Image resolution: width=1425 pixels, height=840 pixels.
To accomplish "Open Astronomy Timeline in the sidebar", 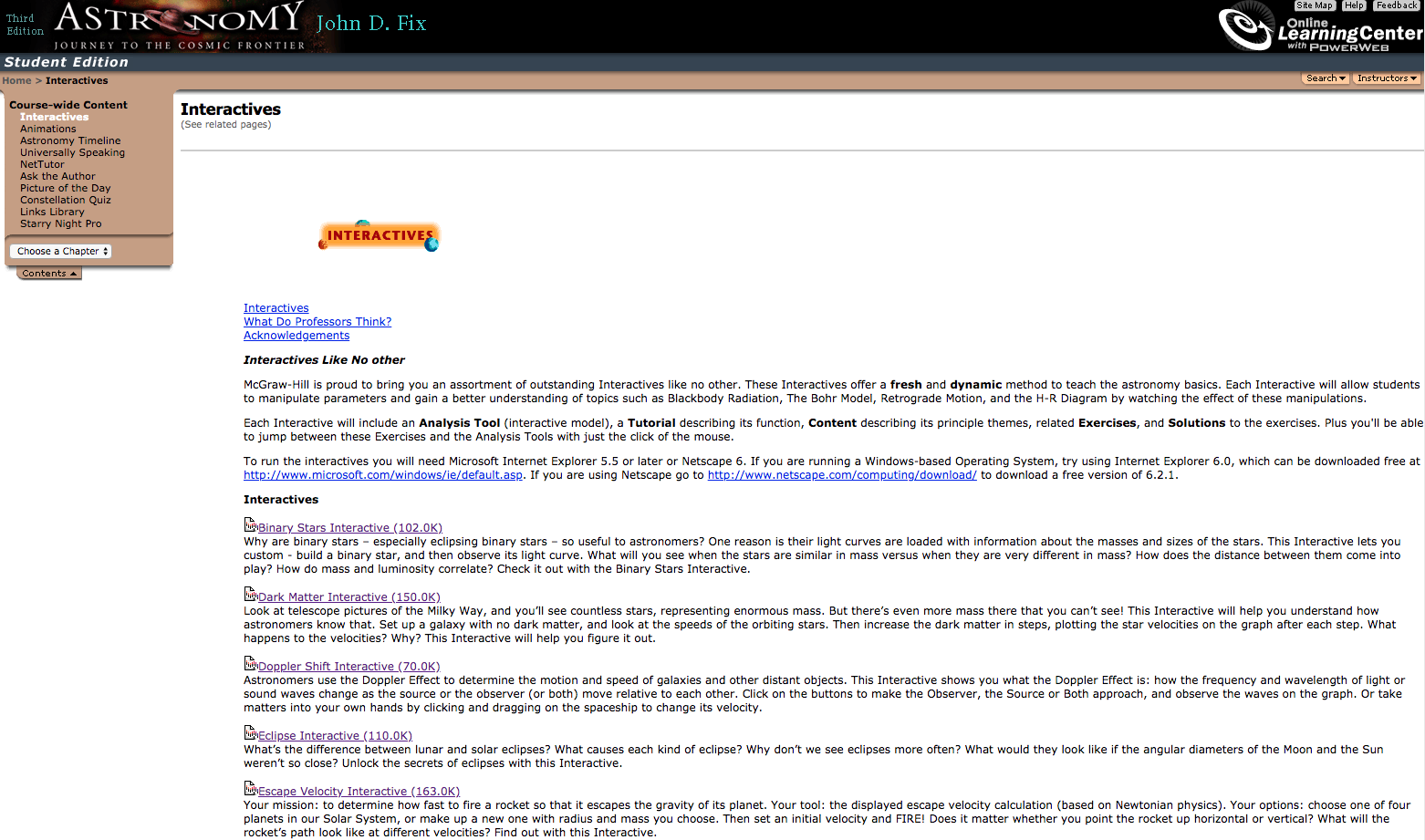I will click(x=70, y=140).
